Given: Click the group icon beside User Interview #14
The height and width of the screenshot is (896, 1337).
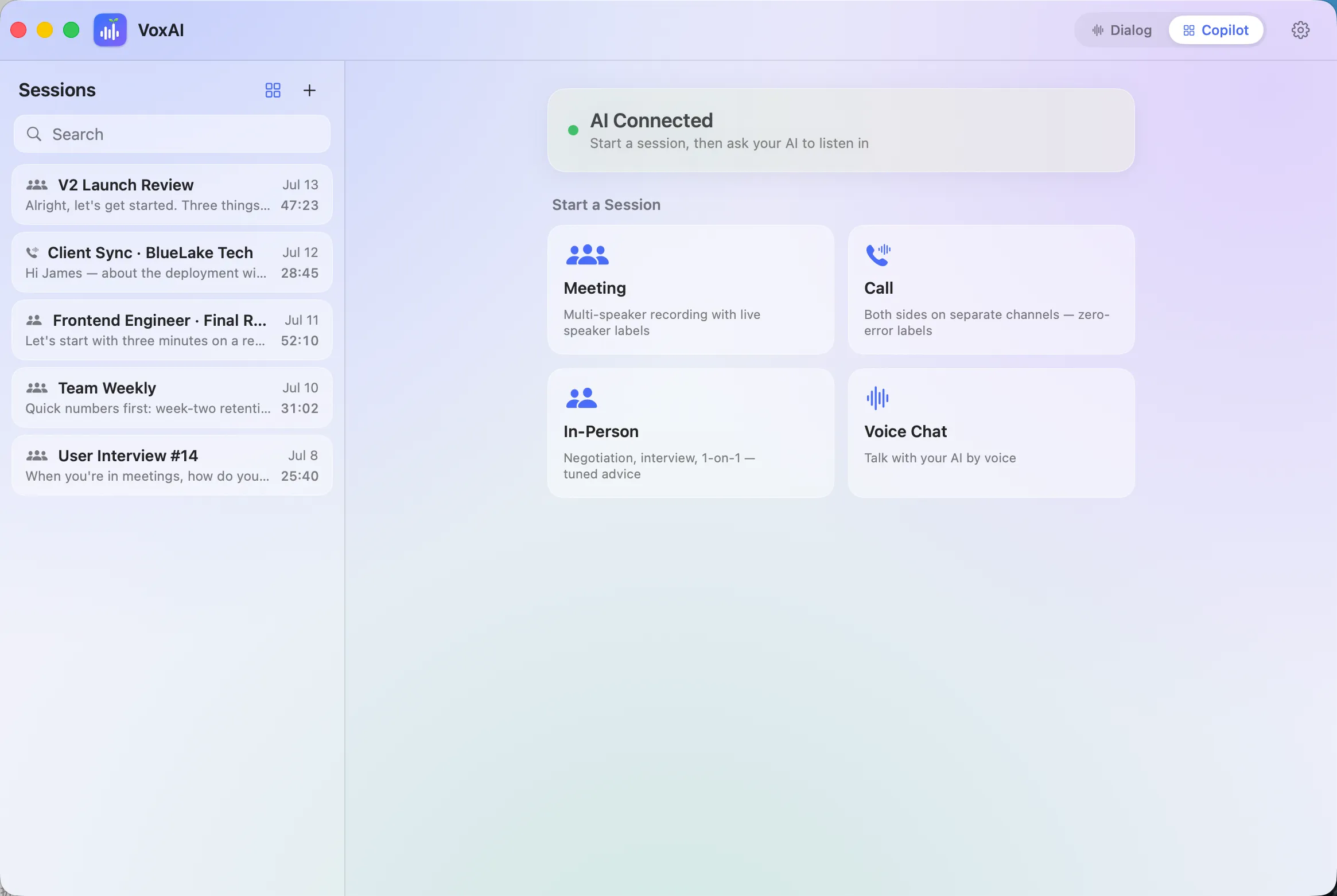Looking at the screenshot, I should point(37,455).
